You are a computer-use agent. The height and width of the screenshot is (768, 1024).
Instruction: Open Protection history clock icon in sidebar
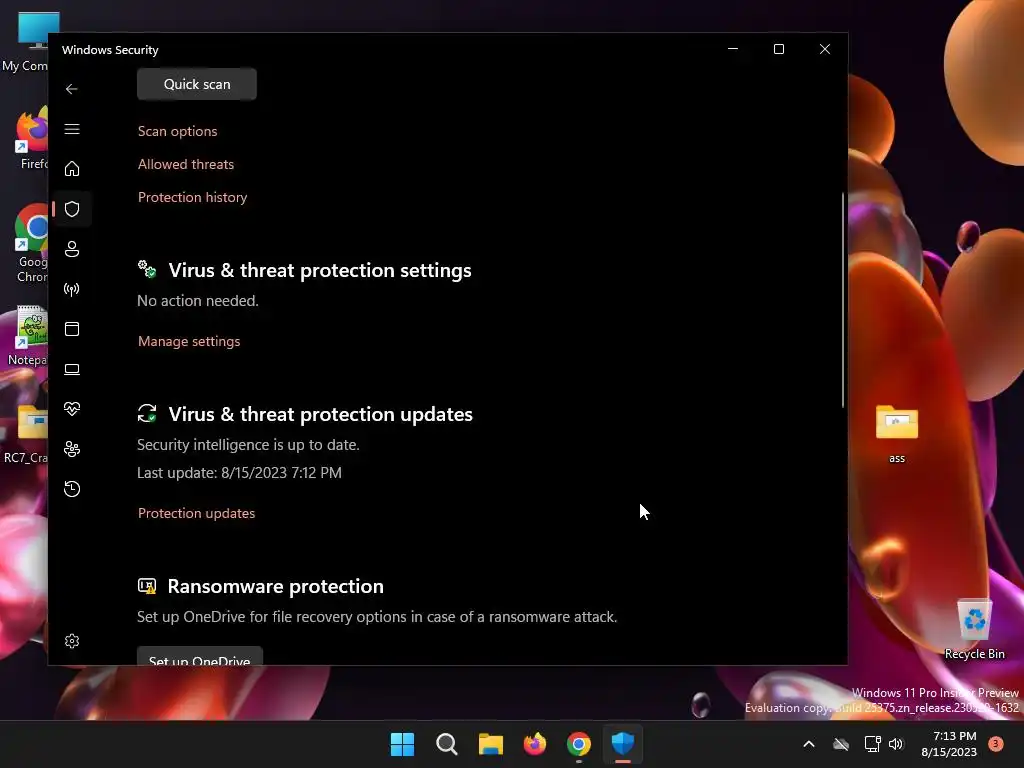(x=72, y=488)
